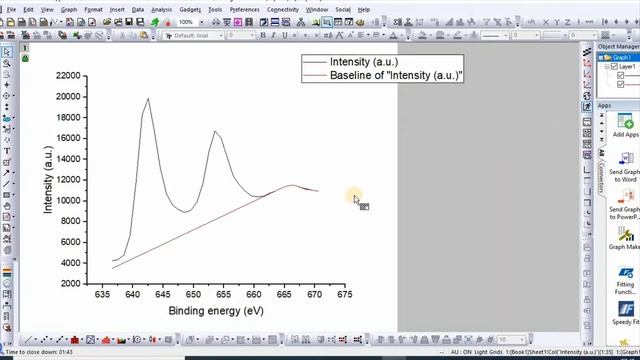The width and height of the screenshot is (640, 360).
Task: Select the Rectangle tool
Action: pyautogui.click(x=7, y=195)
